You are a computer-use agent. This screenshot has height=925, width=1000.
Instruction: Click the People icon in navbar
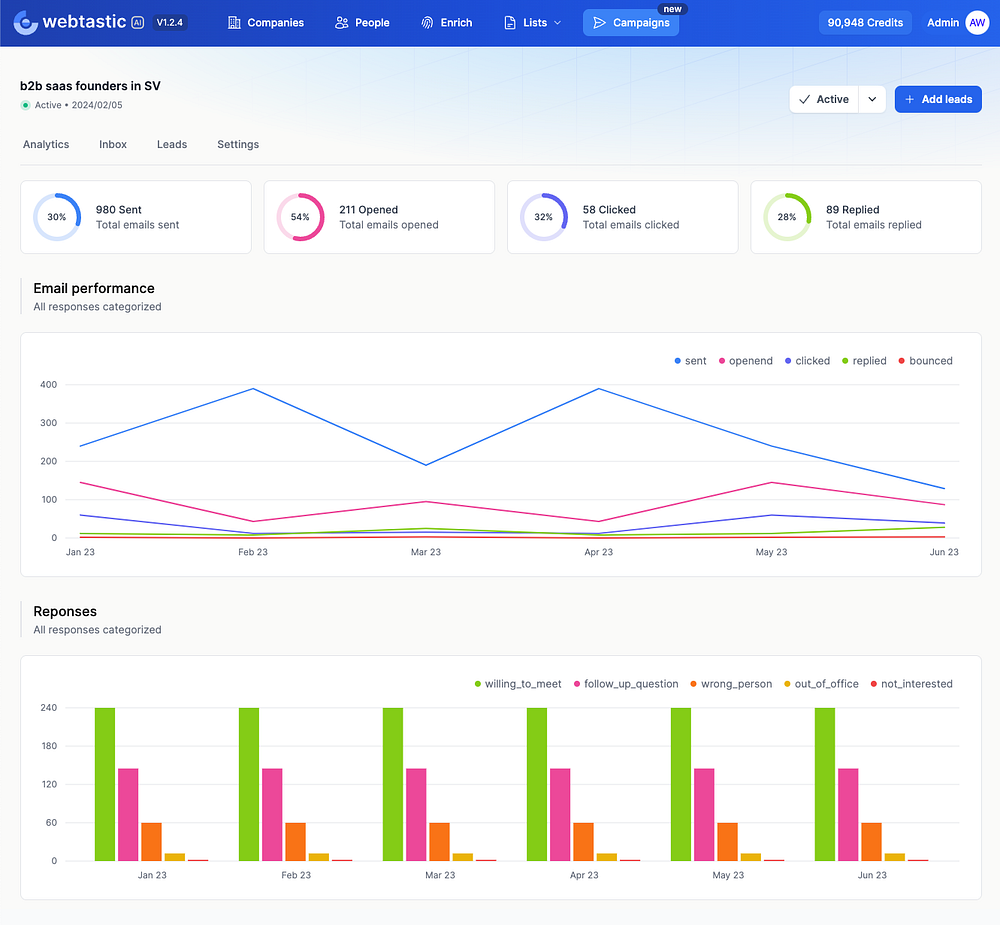pos(342,23)
